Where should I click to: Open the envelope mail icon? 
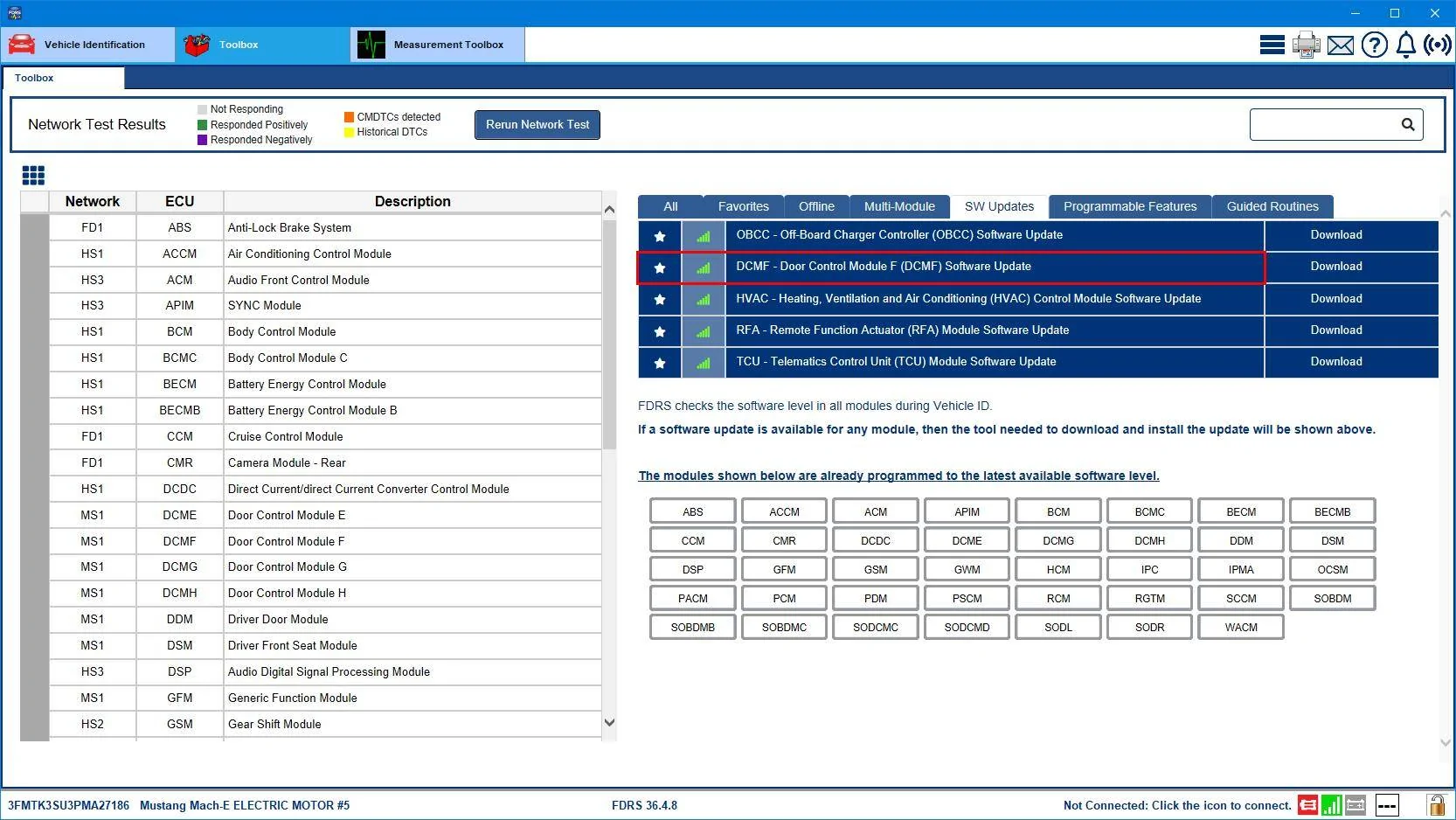(1340, 45)
